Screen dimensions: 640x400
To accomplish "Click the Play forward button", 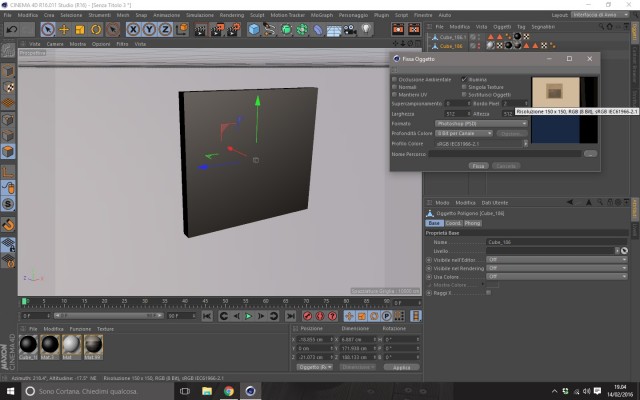I will (x=248, y=316).
